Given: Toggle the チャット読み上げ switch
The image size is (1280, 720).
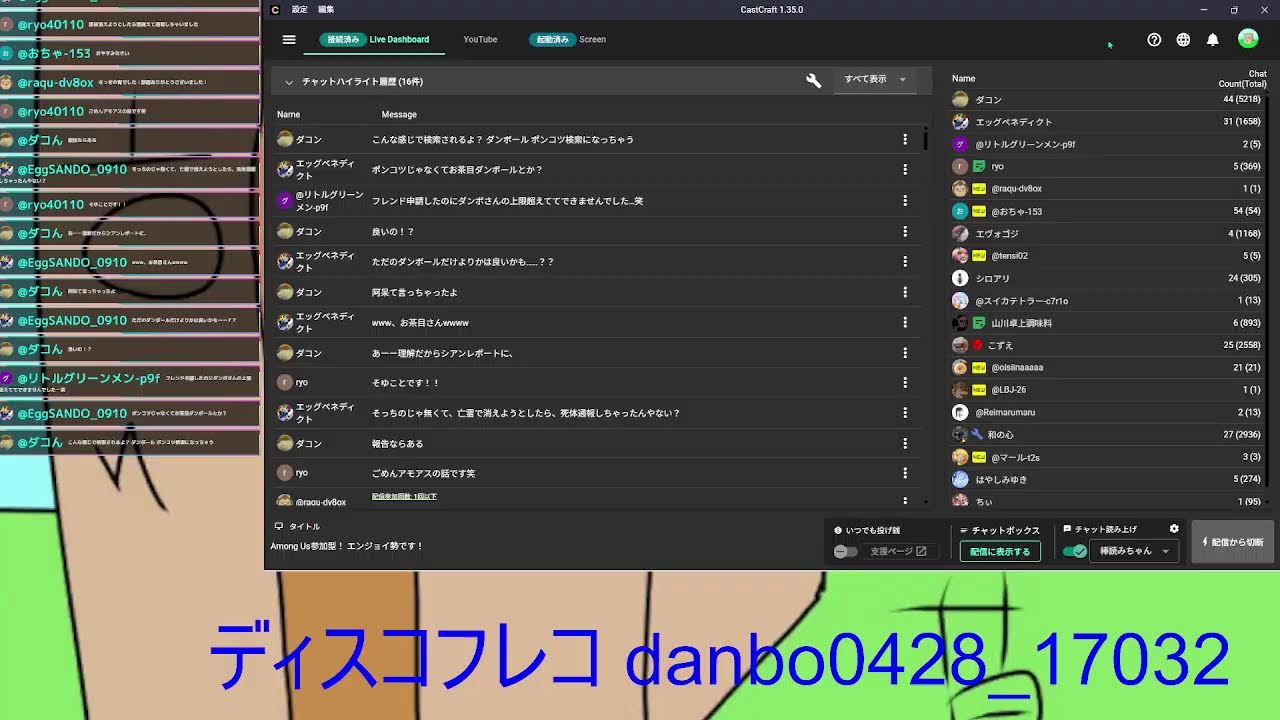Looking at the screenshot, I should tap(1075, 551).
